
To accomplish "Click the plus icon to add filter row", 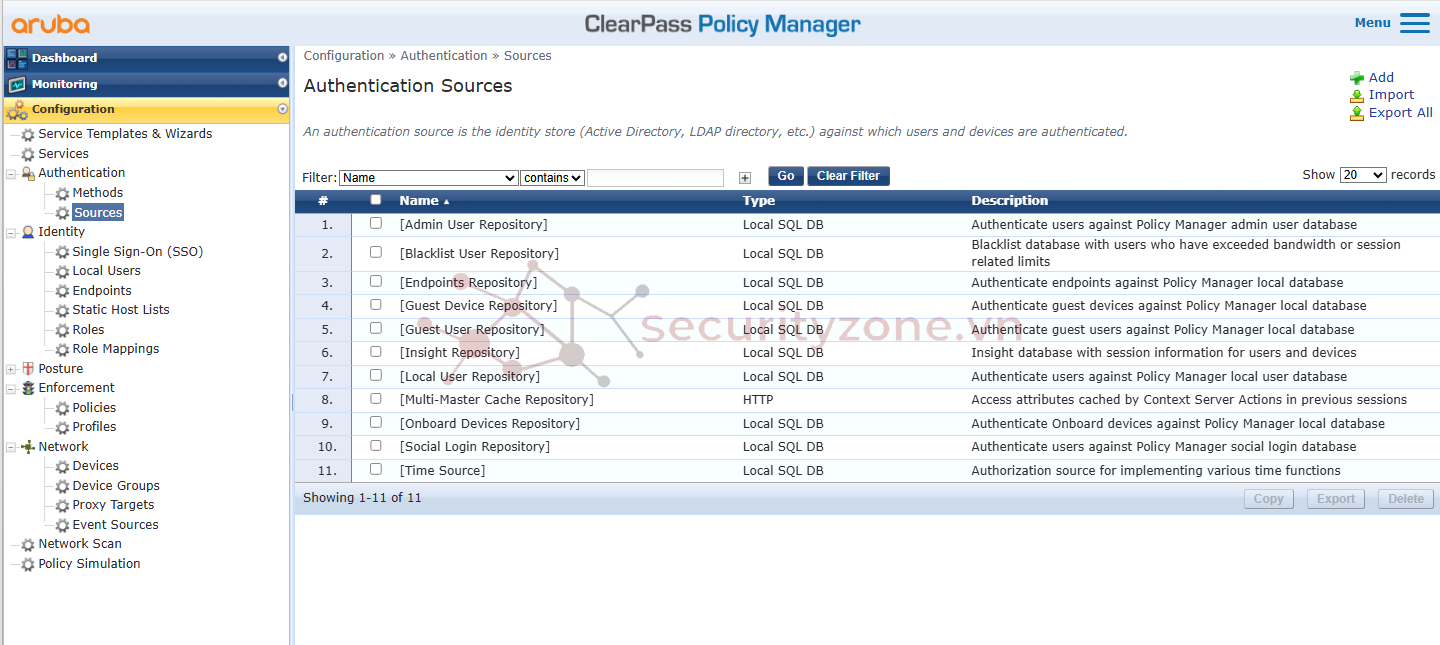I will coord(744,178).
